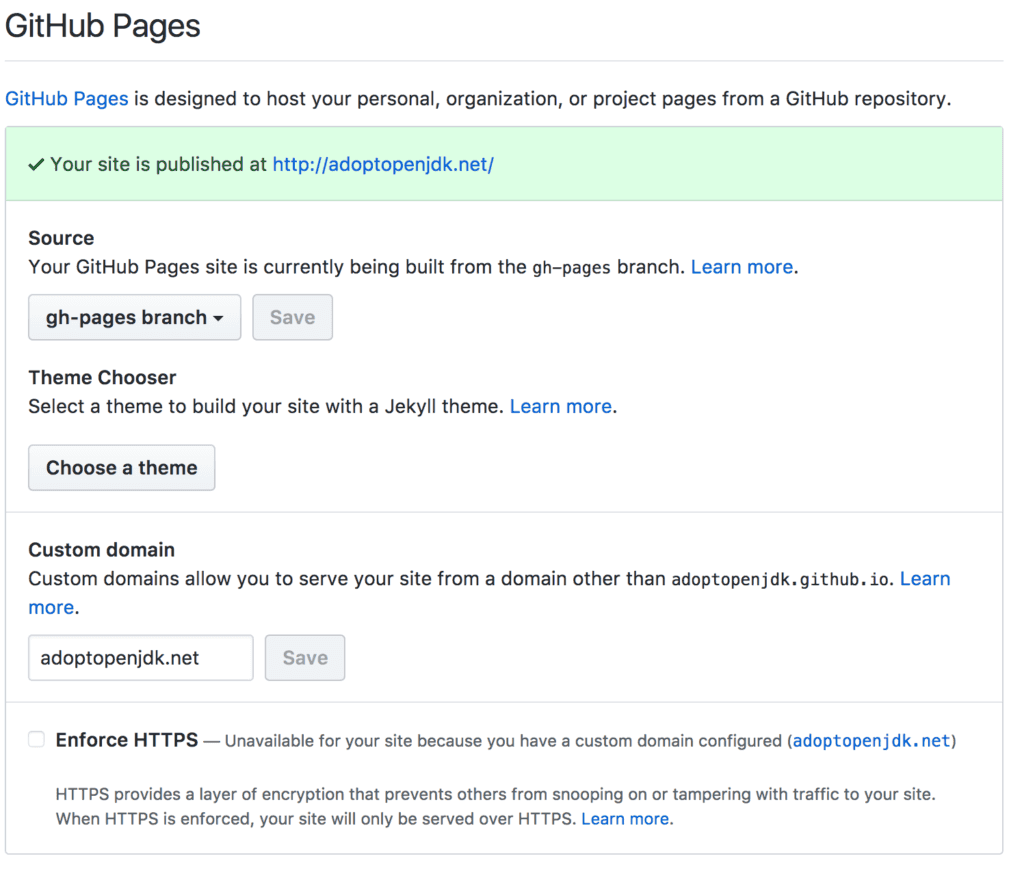
Task: Open the gh-pages branch source dropdown
Action: point(135,317)
